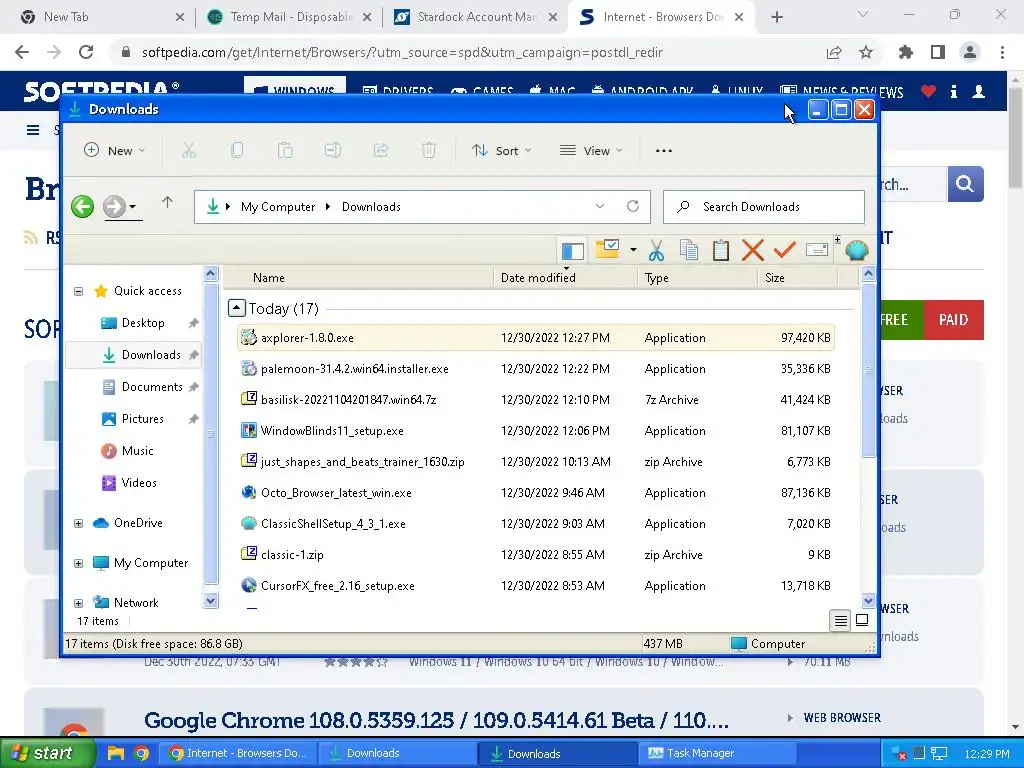The width and height of the screenshot is (1024, 768).
Task: Open Videos in navigation pane
Action: [x=138, y=483]
